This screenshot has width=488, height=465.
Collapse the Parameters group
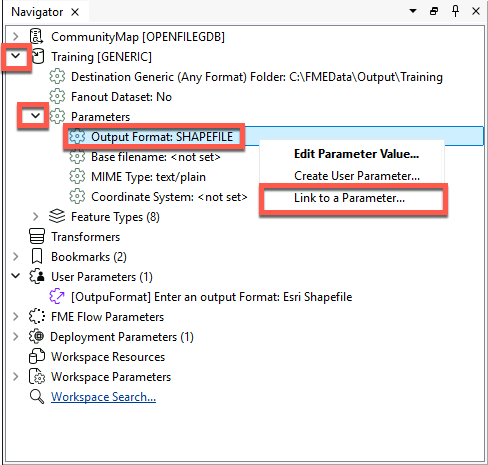tap(35, 116)
